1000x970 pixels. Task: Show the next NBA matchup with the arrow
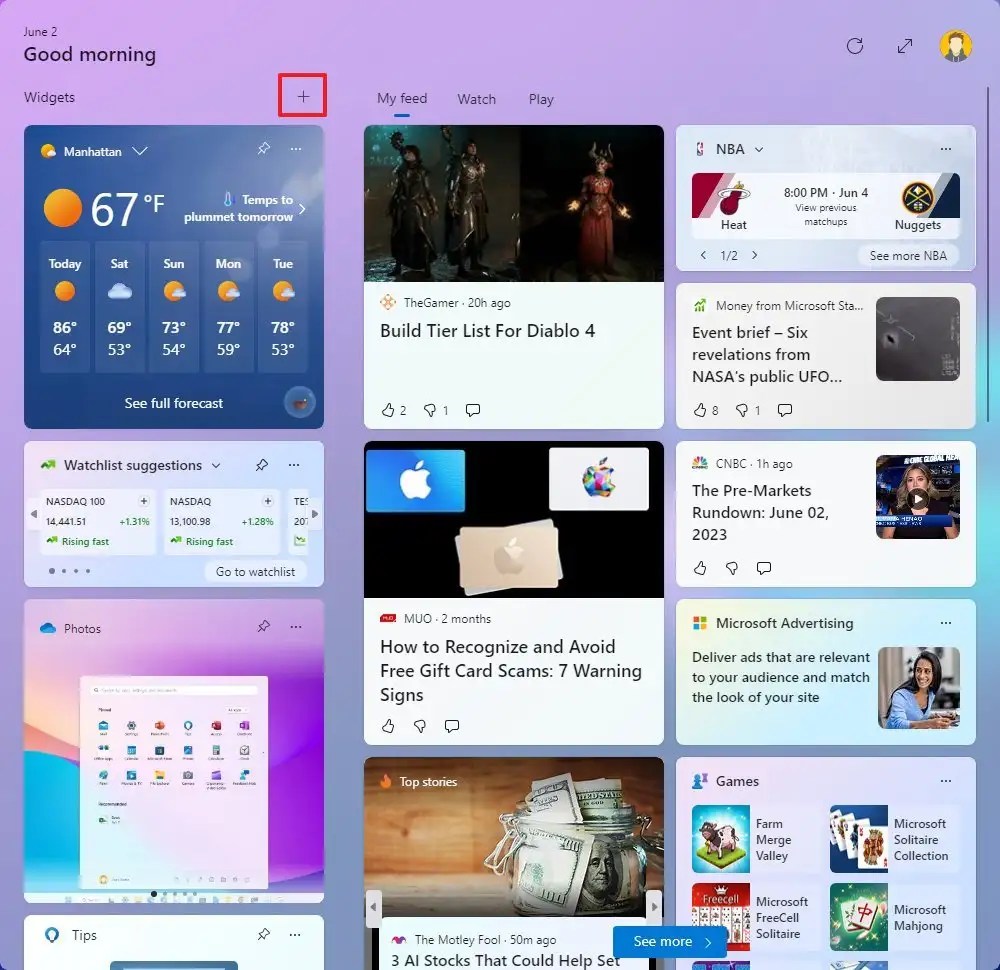[x=755, y=255]
